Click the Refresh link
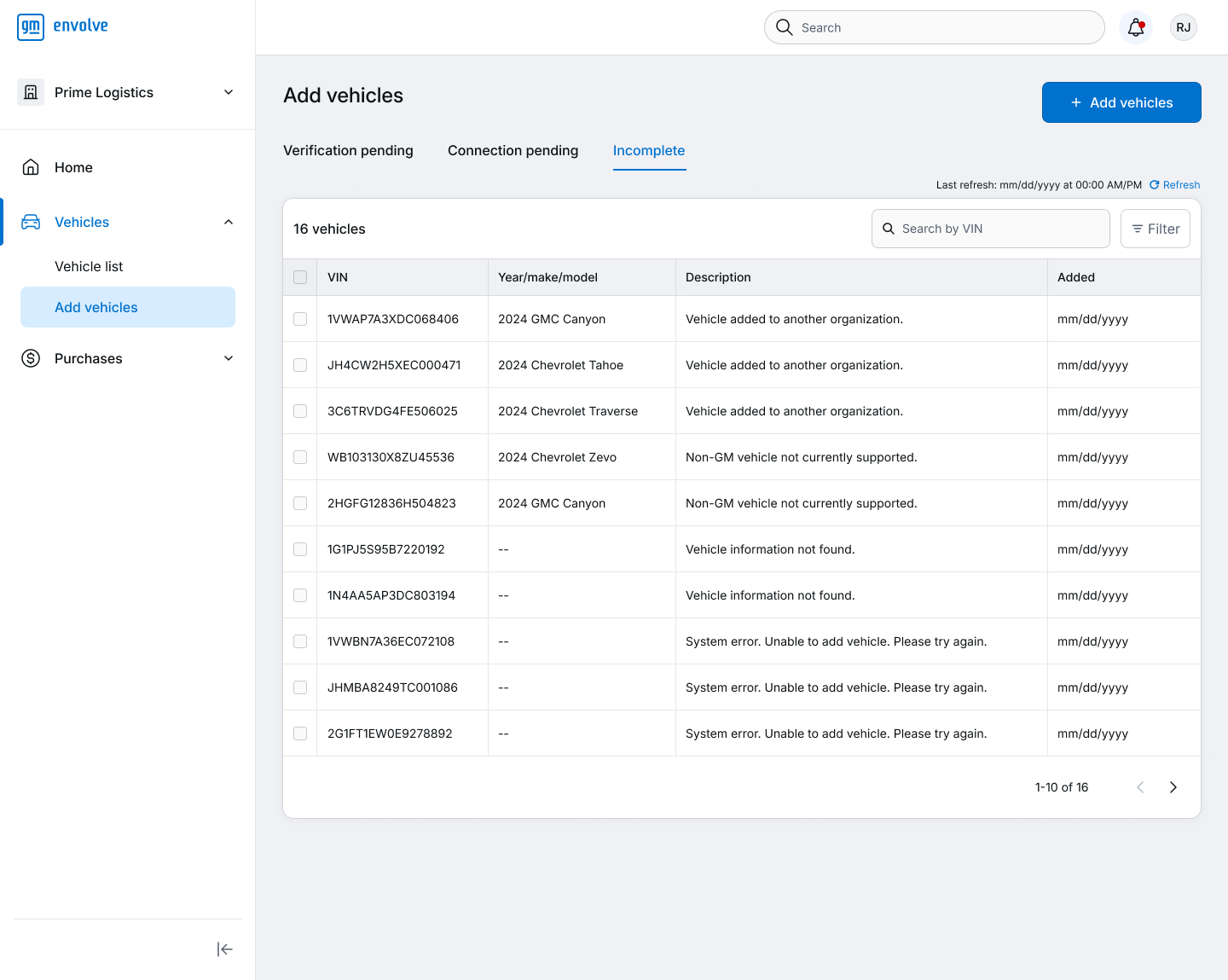 click(1174, 185)
